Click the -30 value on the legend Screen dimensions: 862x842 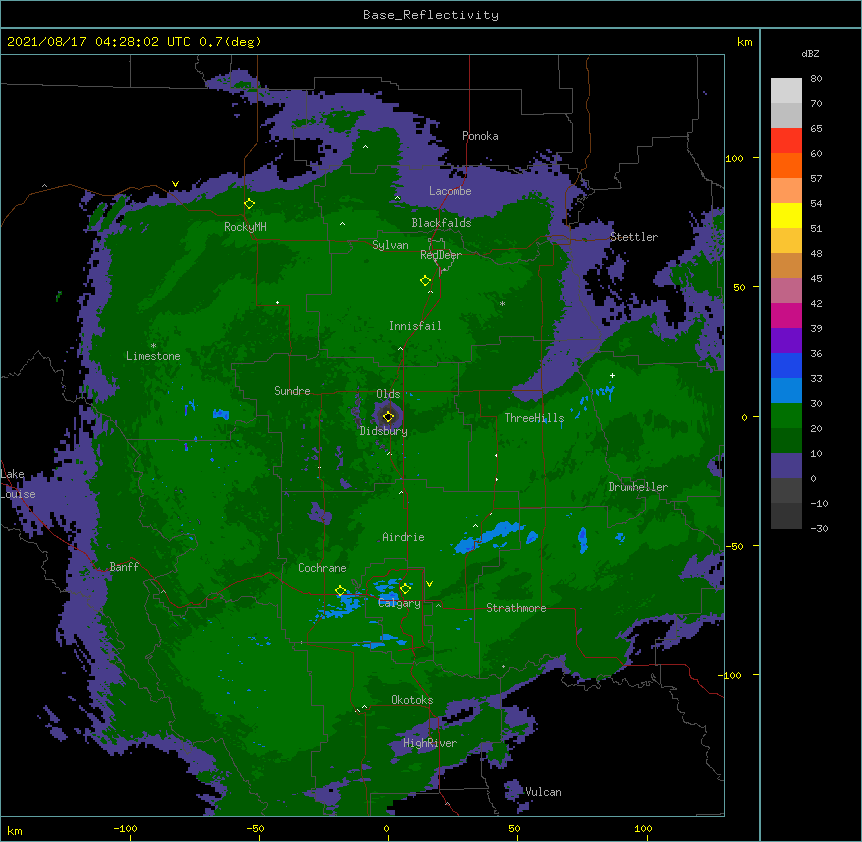click(x=819, y=528)
